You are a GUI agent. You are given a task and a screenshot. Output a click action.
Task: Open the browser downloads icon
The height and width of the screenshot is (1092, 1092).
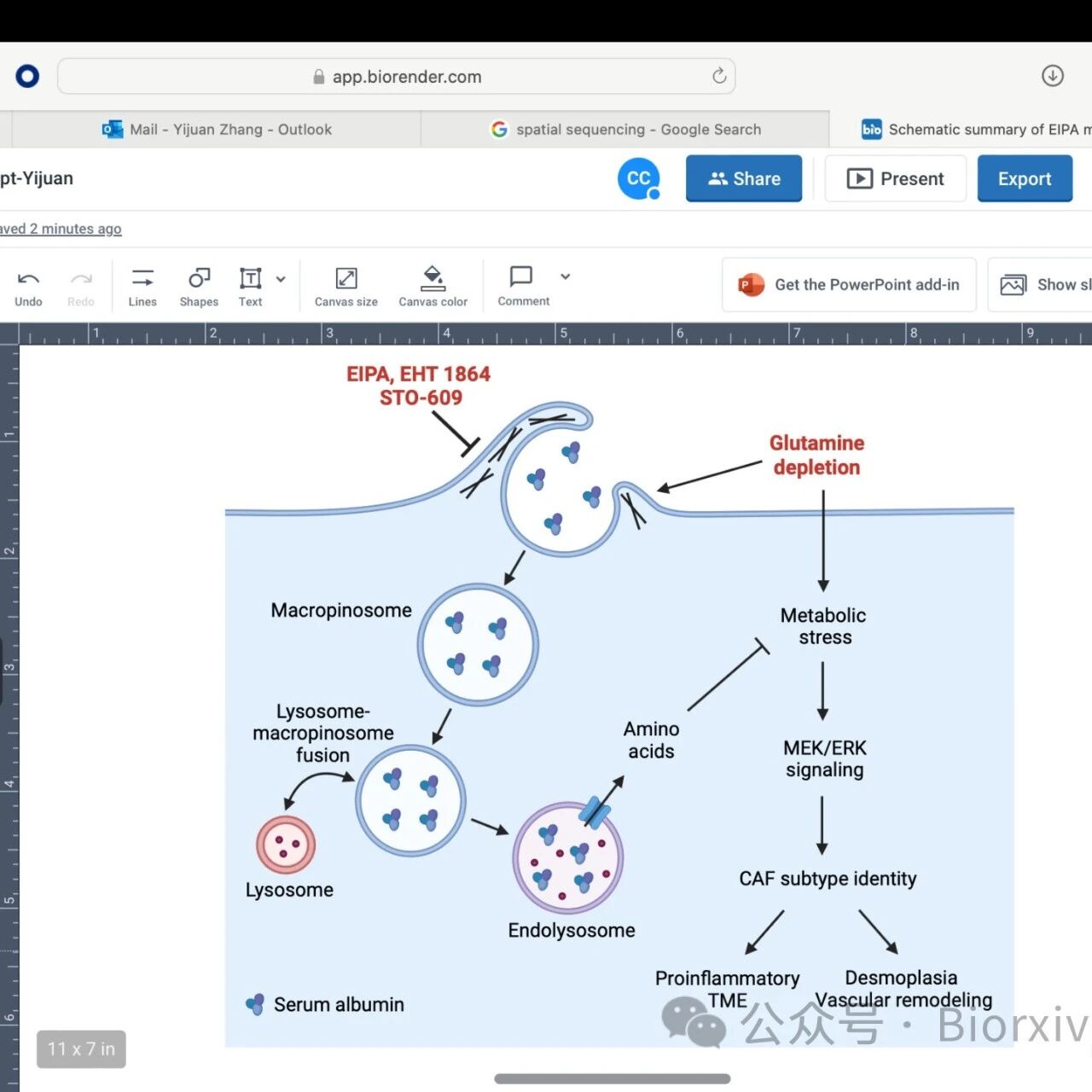coord(1053,76)
